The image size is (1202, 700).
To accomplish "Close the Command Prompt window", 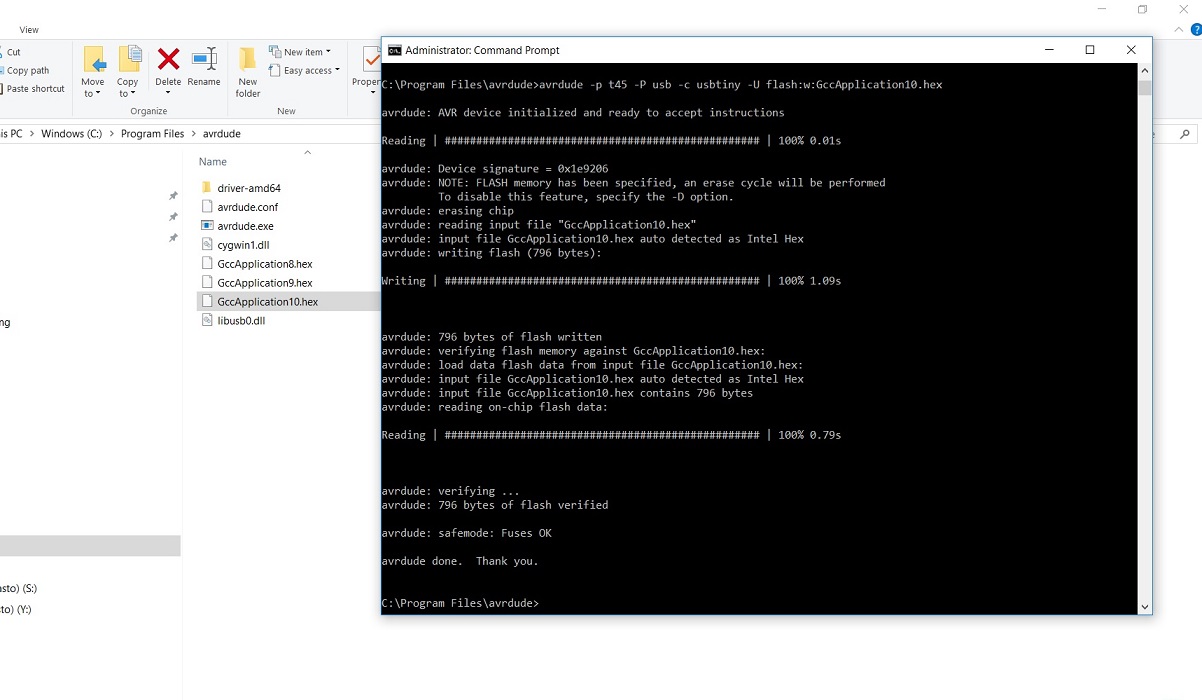I will pyautogui.click(x=1131, y=50).
